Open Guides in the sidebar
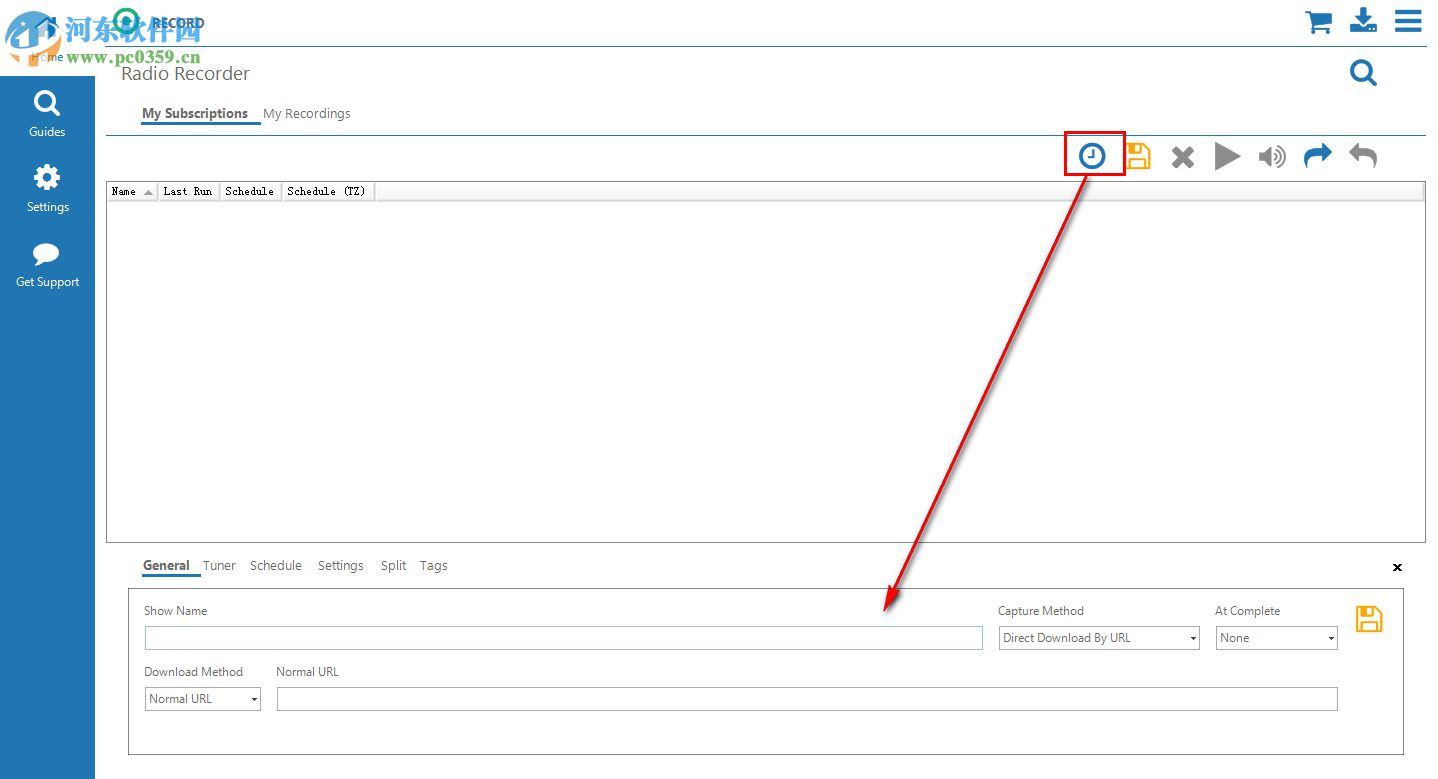Viewport: 1438px width, 779px height. click(47, 114)
